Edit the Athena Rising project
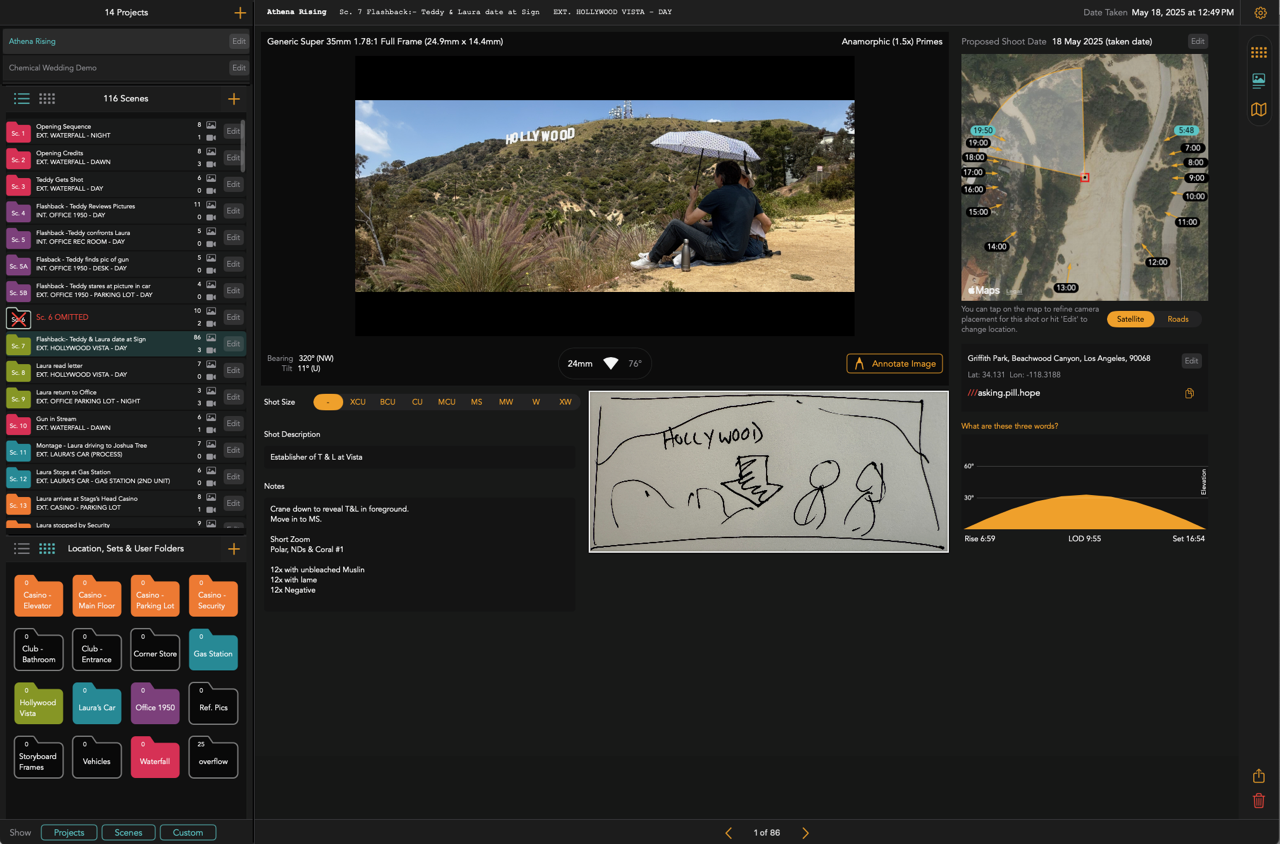The image size is (1280, 844). point(238,41)
